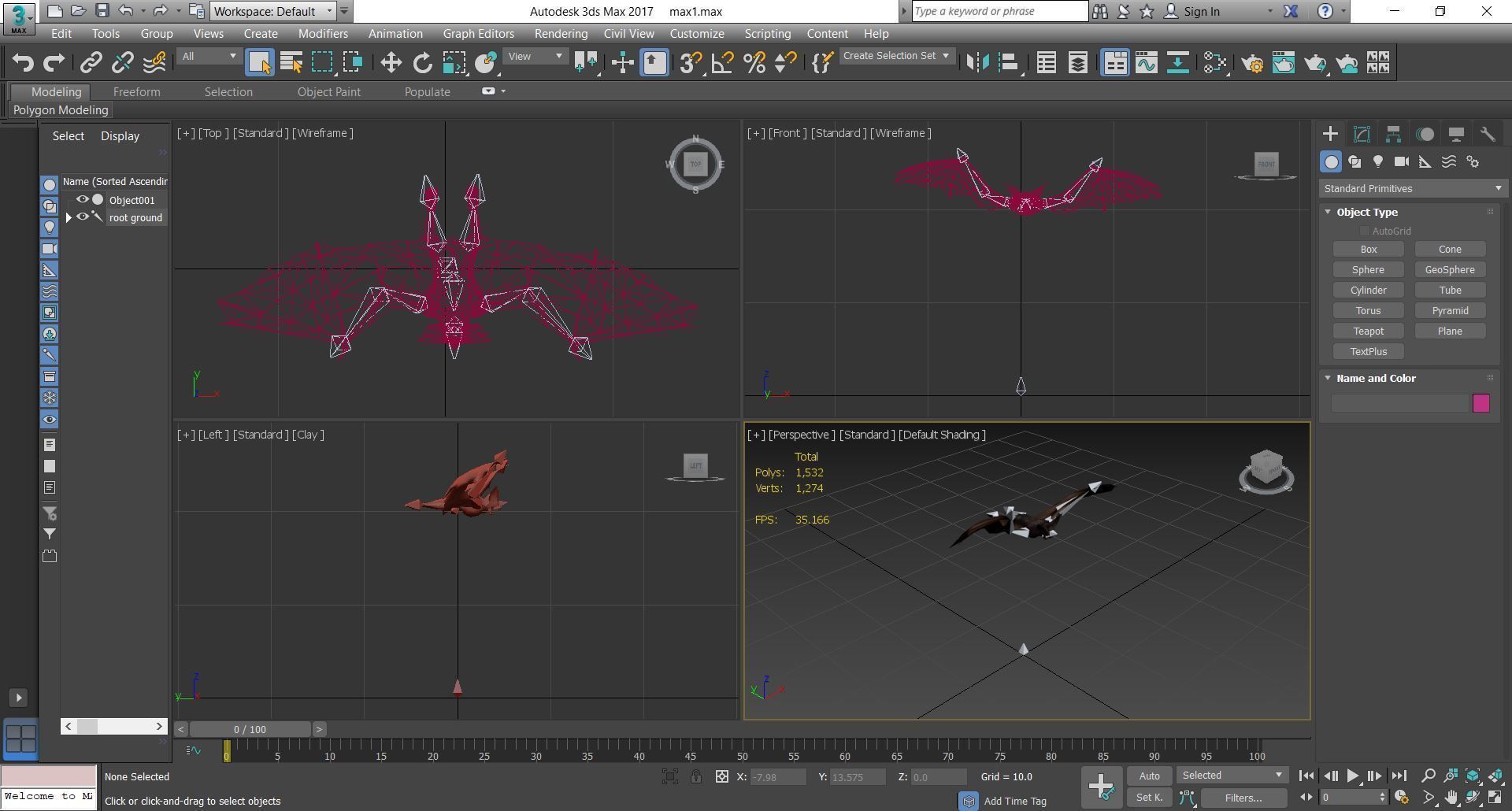Switch to Hierarchy panel tab

(x=1393, y=134)
